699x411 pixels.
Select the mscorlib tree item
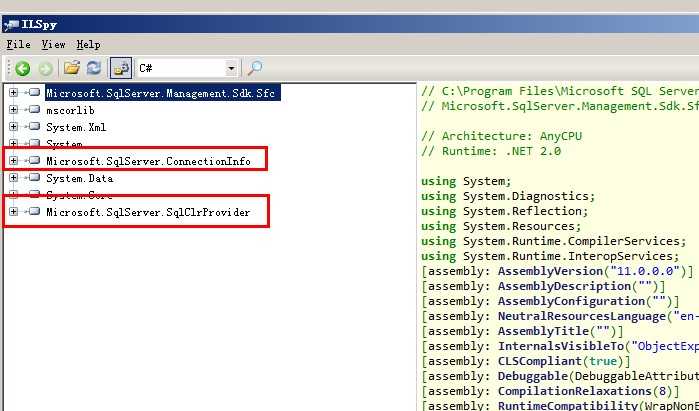(70, 110)
